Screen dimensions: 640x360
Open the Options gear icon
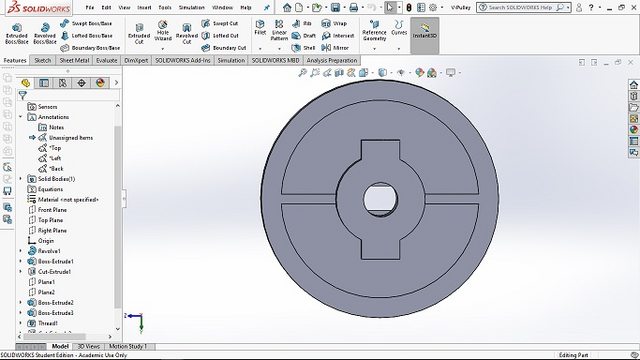433,7
